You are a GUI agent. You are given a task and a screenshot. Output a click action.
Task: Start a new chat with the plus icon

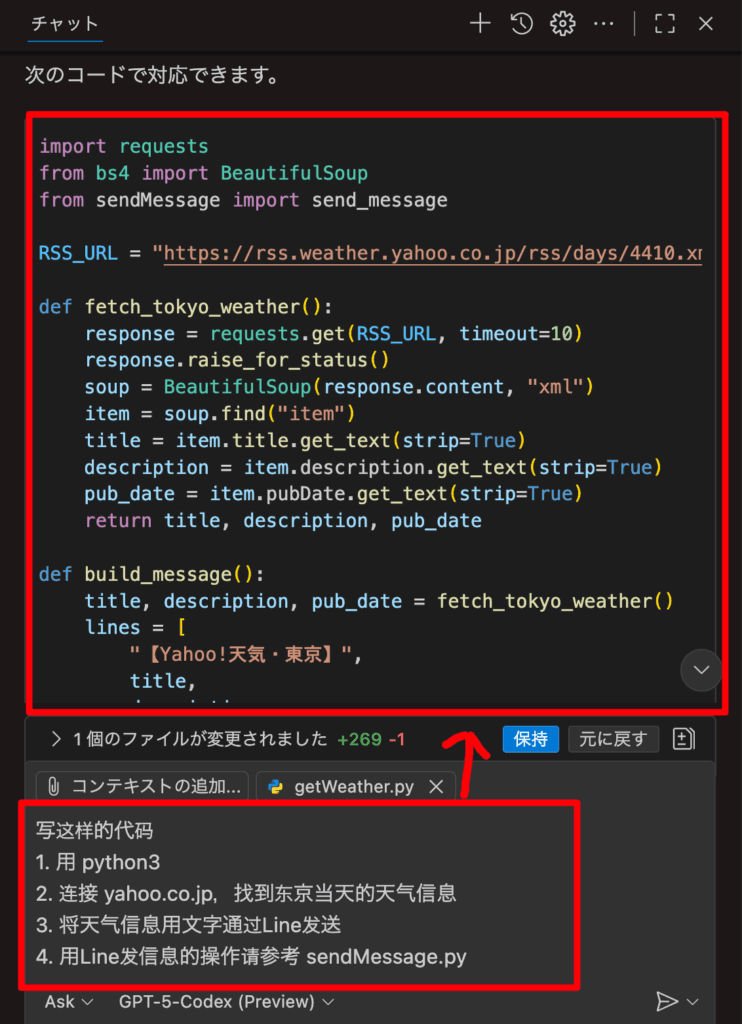(x=480, y=24)
